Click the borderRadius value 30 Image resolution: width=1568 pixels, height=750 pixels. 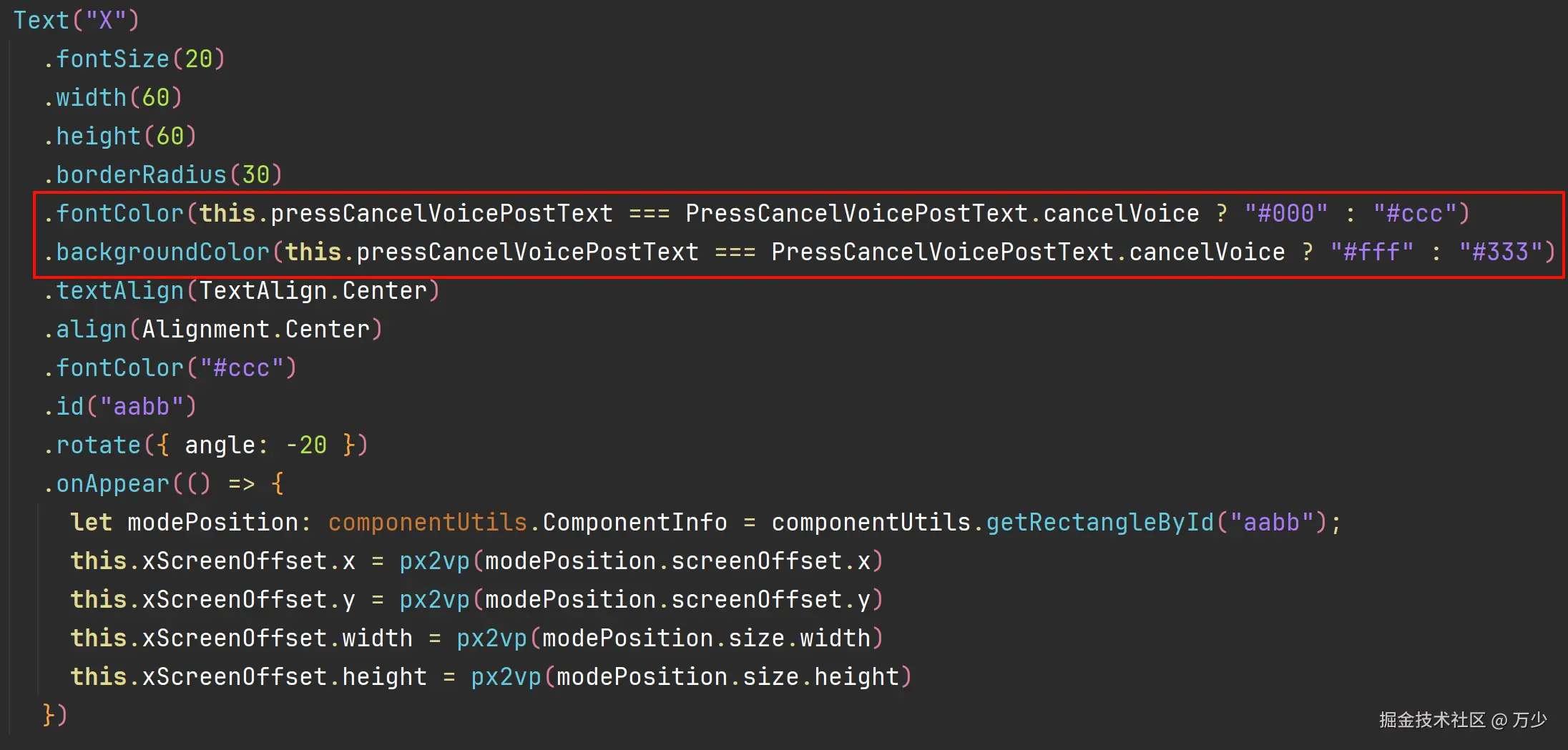coord(255,174)
